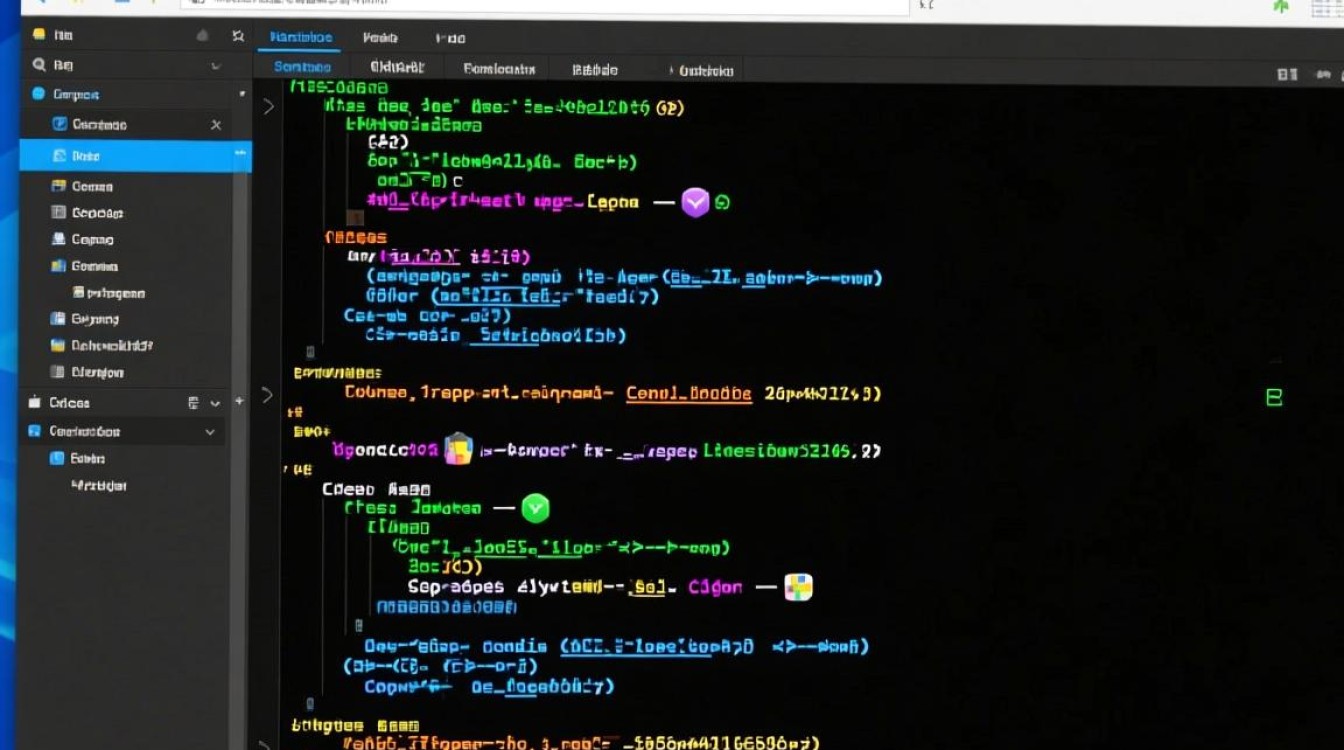The width and height of the screenshot is (1344, 750).
Task: Switch to the active blue underlined top tab
Action: coord(301,38)
